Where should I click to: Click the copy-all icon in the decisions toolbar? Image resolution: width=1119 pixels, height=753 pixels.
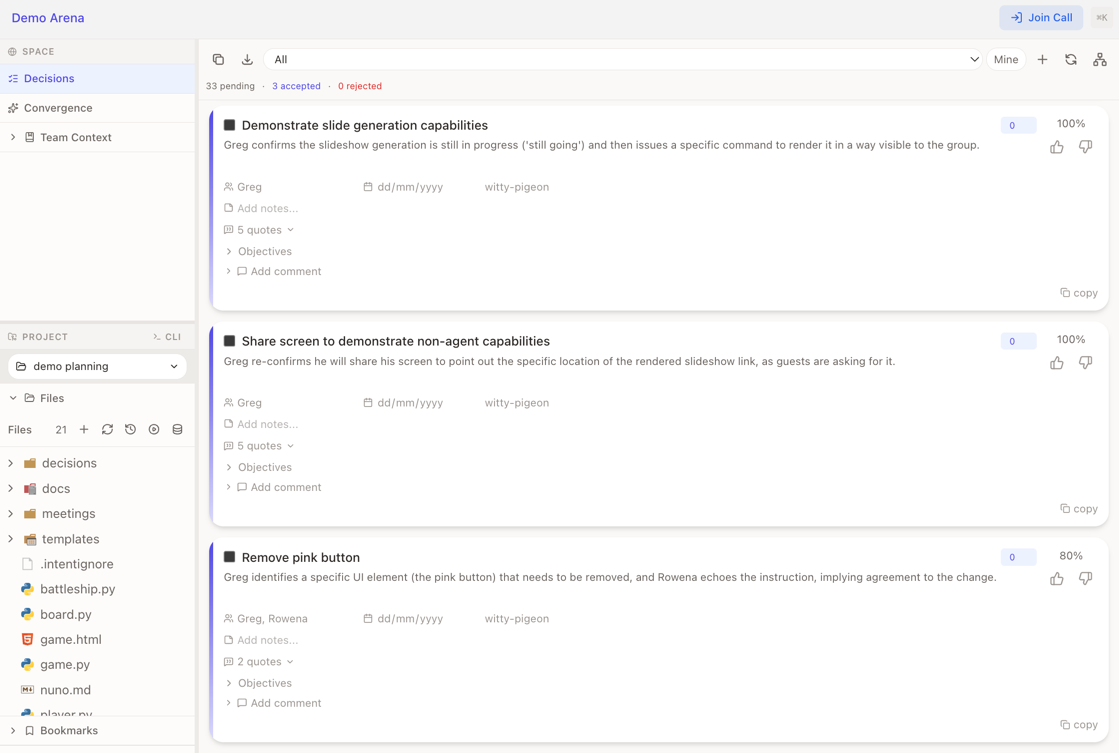(218, 60)
